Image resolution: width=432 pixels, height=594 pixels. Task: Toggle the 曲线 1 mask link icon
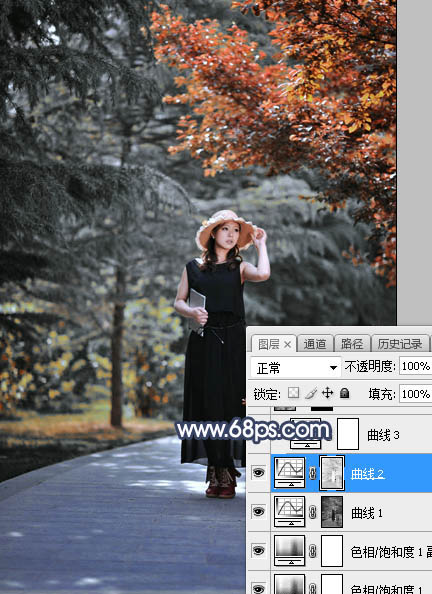(313, 512)
